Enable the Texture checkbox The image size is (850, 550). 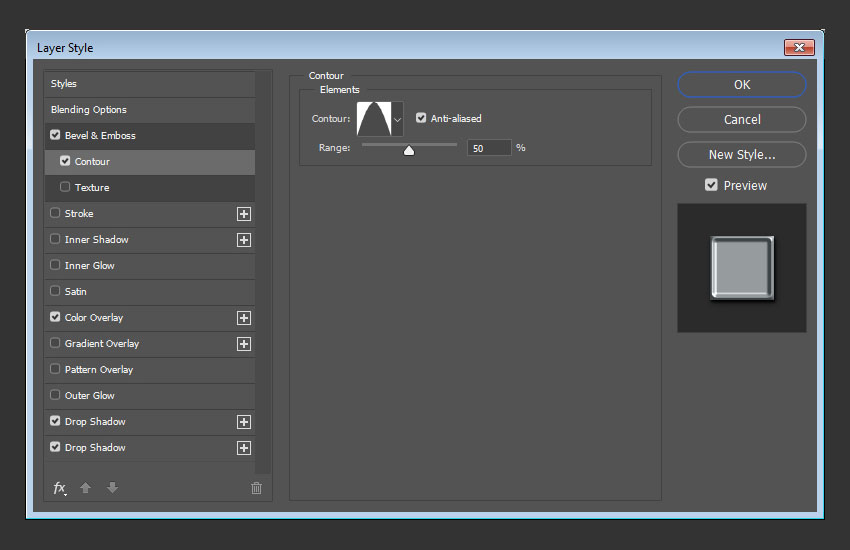(x=65, y=186)
